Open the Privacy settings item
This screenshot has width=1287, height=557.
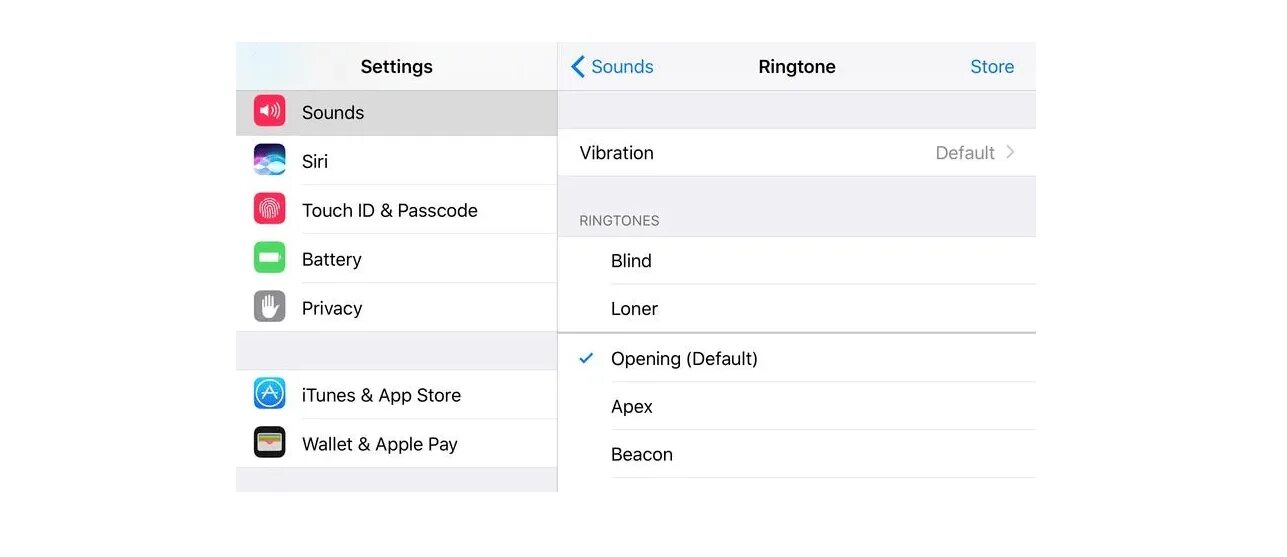[x=332, y=308]
